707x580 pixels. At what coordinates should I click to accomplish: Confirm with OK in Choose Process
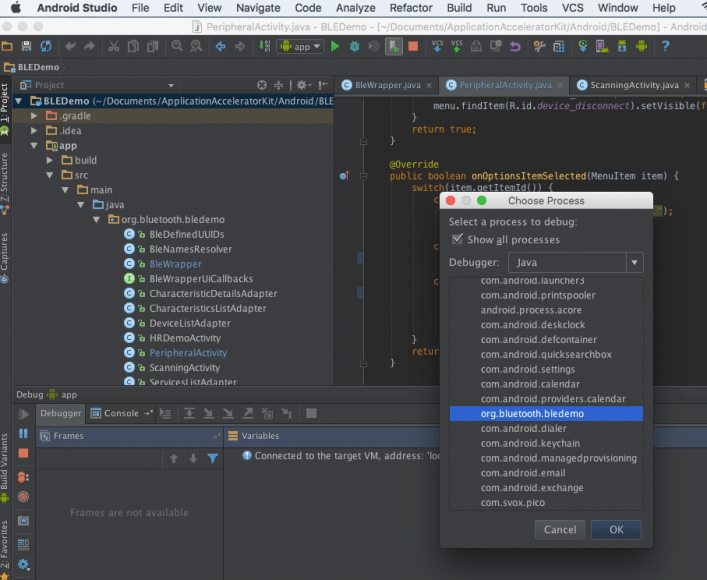616,529
